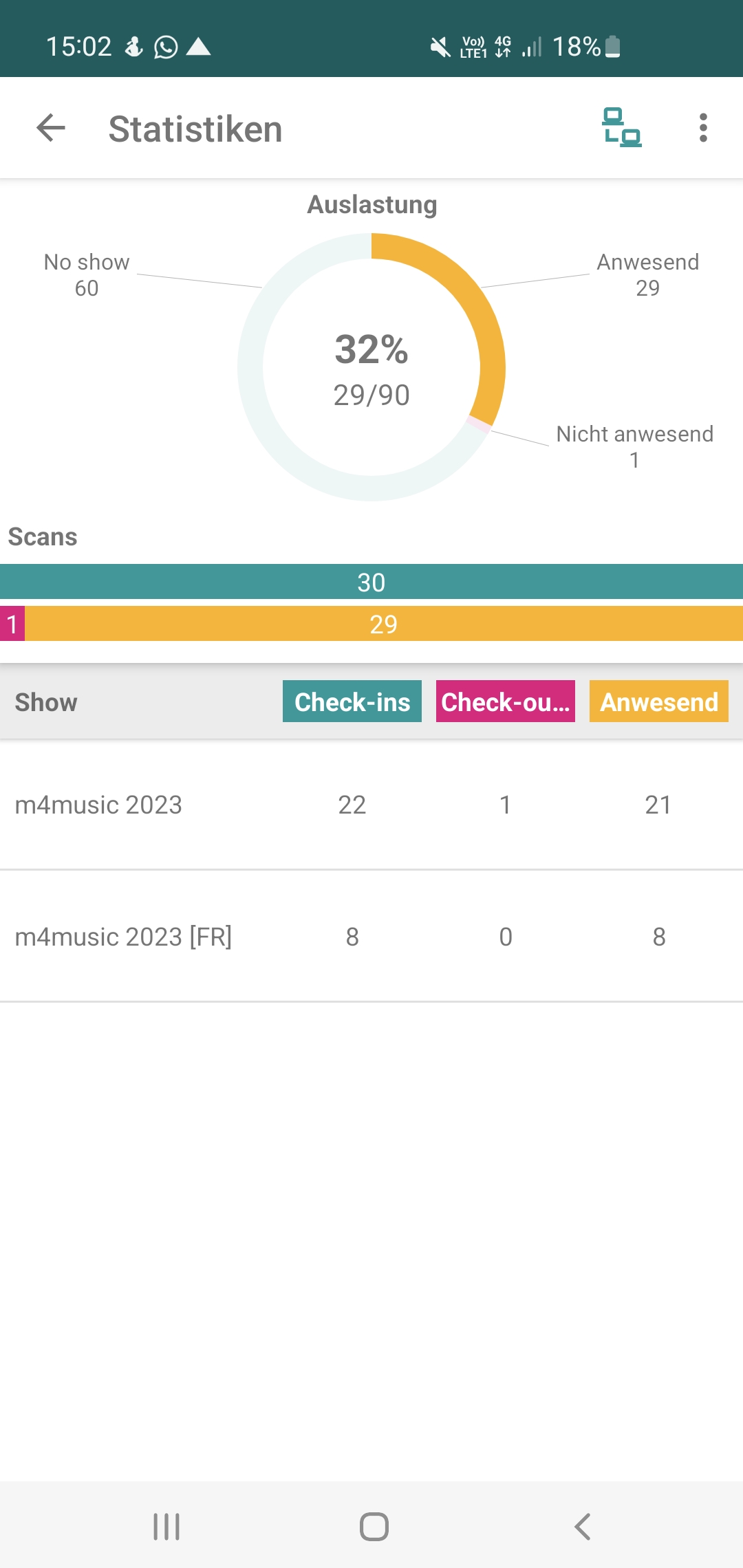Tap the muted sound status icon
The image size is (743, 1568).
(440, 47)
